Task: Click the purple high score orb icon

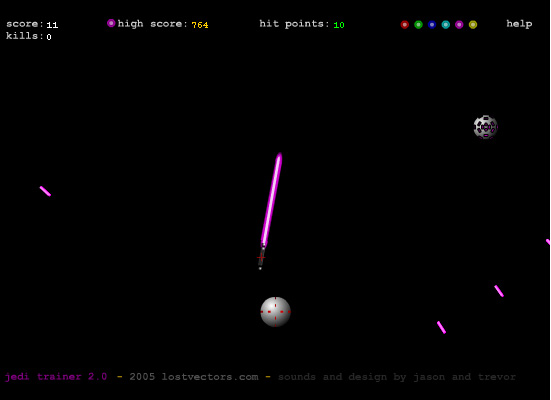Action: pos(111,23)
